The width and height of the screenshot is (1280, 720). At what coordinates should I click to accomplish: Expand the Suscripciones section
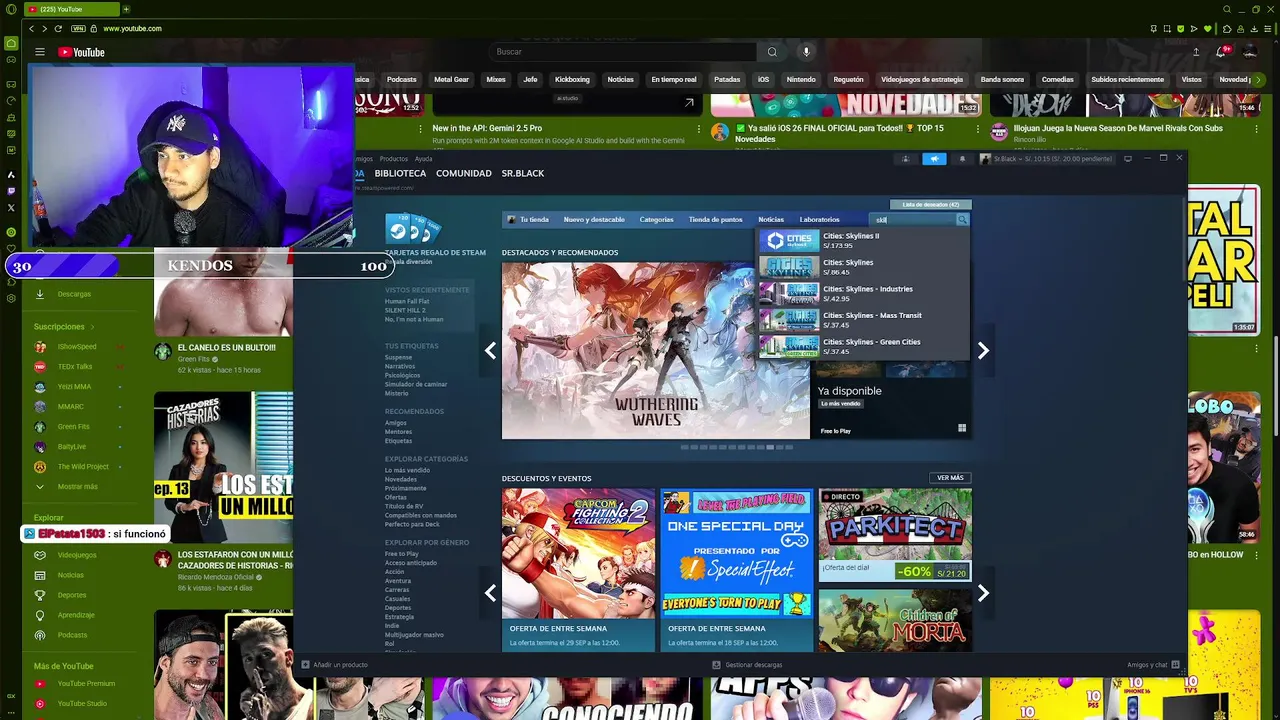[64, 326]
